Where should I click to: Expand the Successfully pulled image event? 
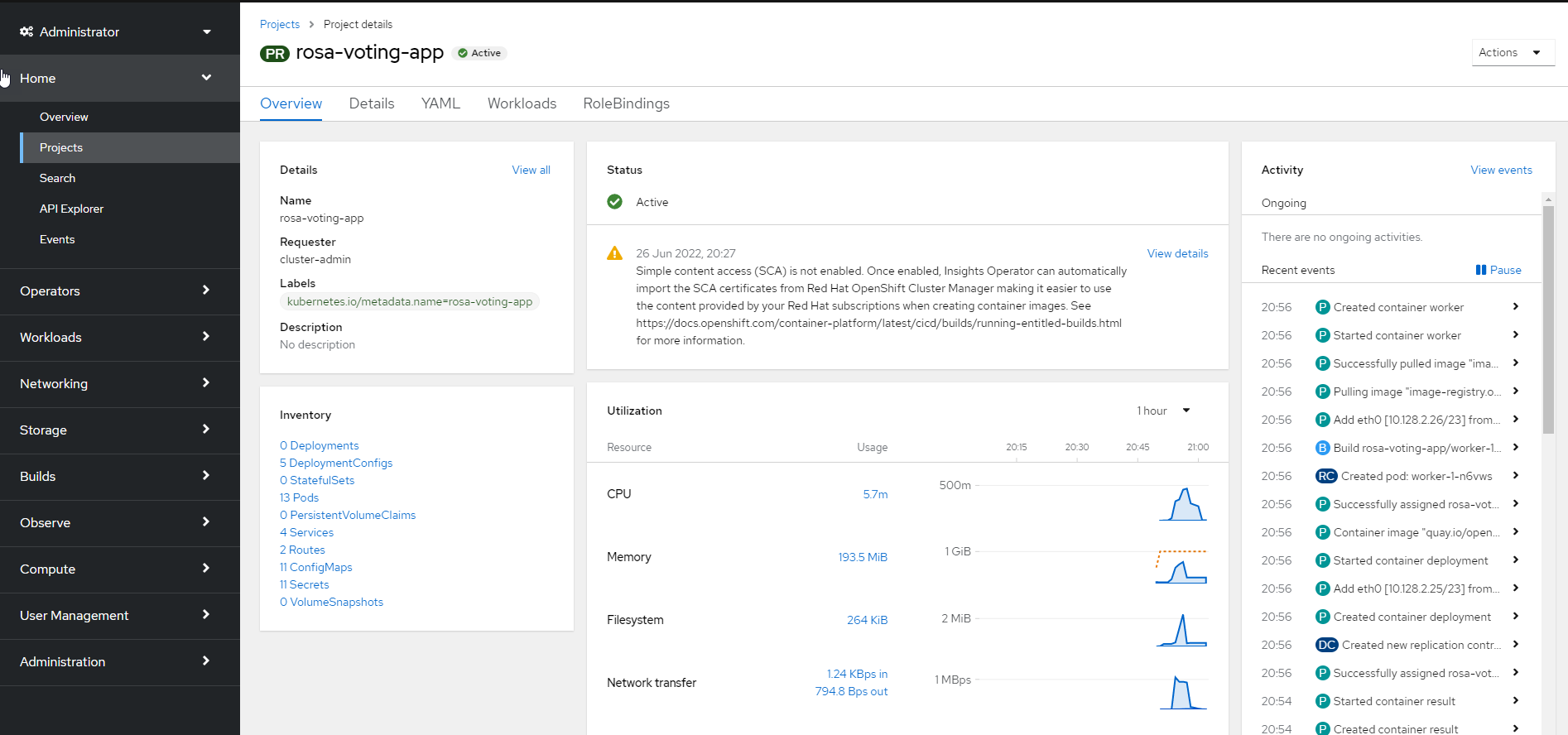tap(1515, 363)
